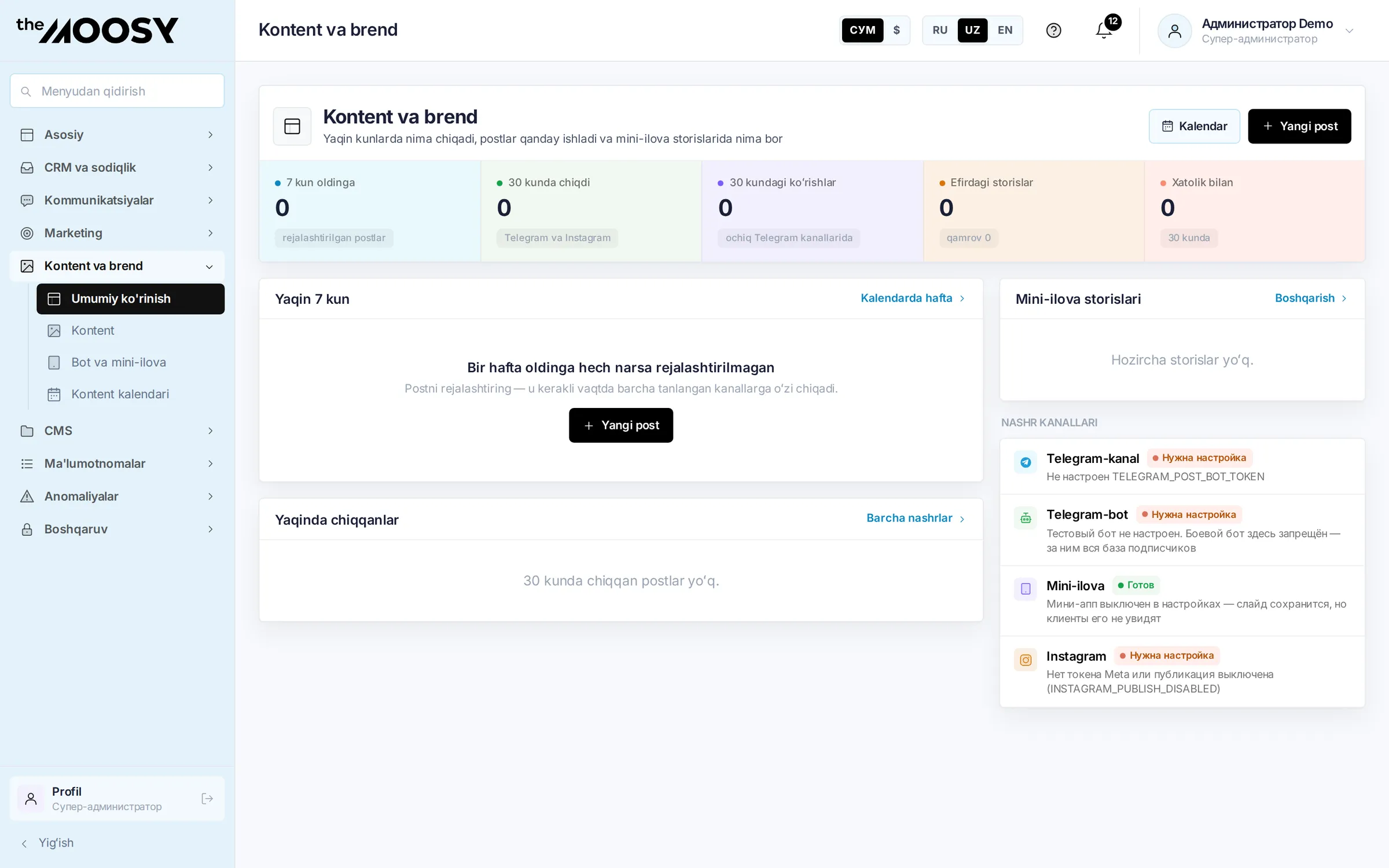Collapse the Kontent va brend section
Image resolution: width=1389 pixels, height=868 pixels.
coord(117,266)
